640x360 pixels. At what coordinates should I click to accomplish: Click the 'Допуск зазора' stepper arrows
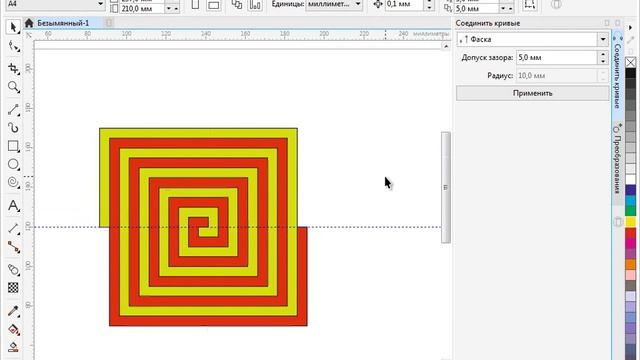(603, 58)
